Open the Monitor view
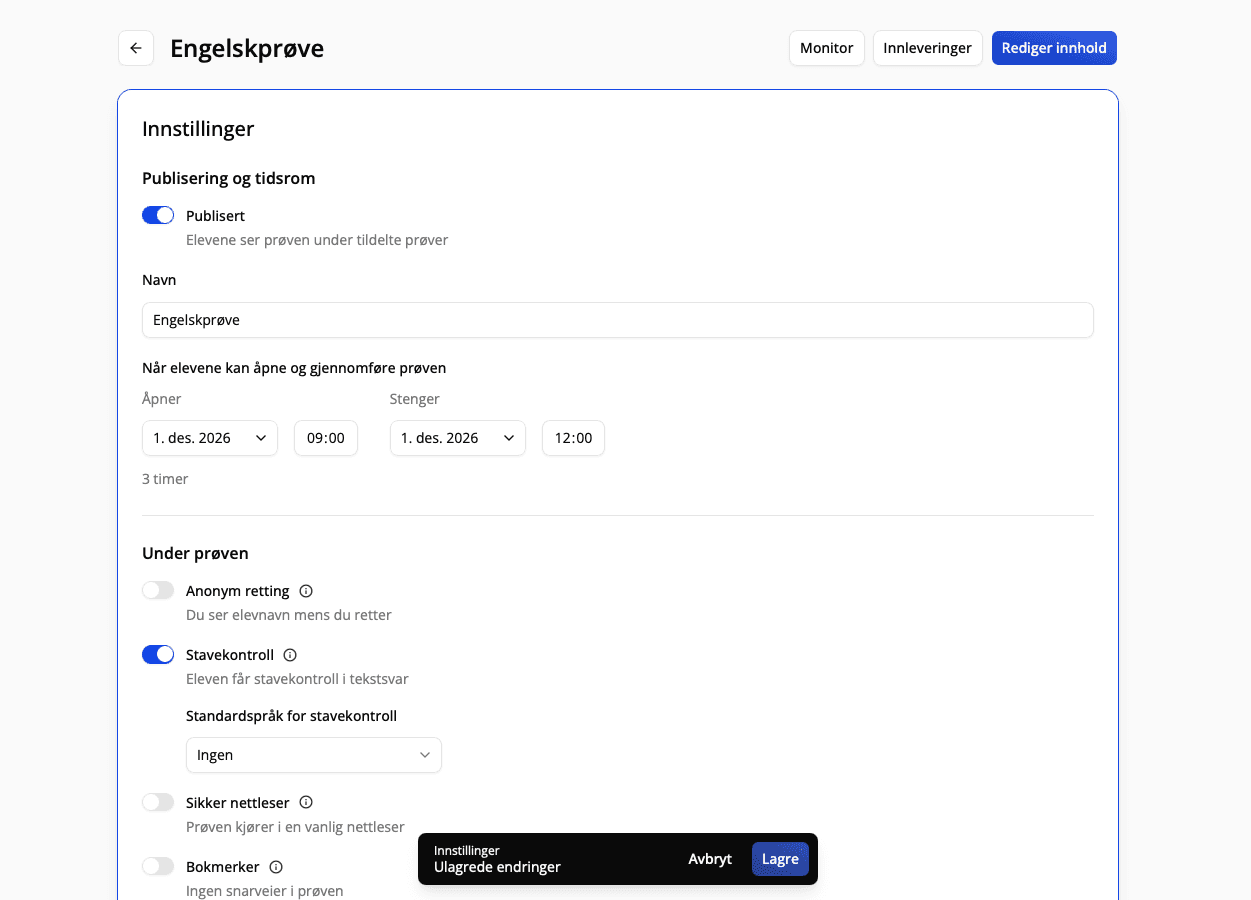This screenshot has width=1251, height=900. coord(827,48)
